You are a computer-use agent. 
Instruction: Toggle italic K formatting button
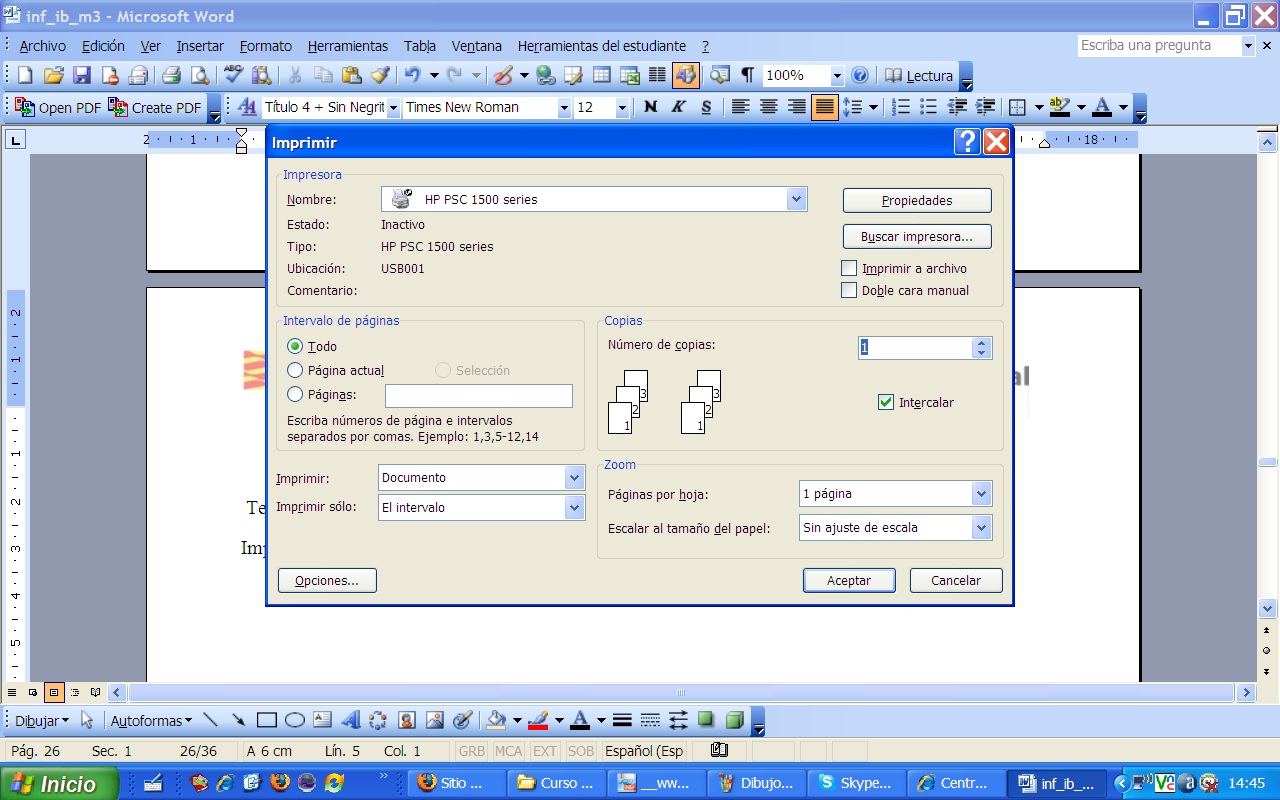point(678,107)
